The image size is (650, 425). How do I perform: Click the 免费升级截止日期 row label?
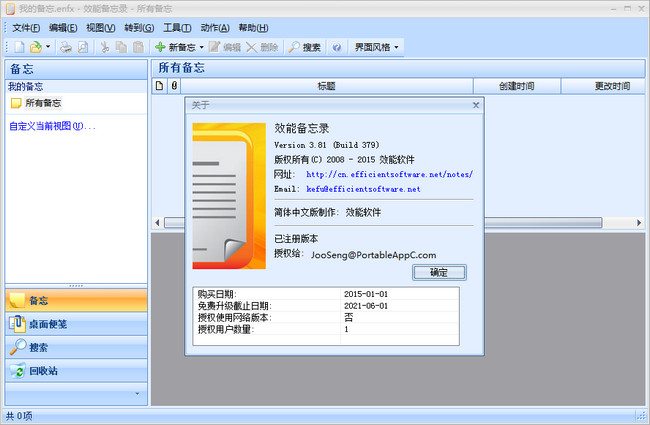(235, 306)
